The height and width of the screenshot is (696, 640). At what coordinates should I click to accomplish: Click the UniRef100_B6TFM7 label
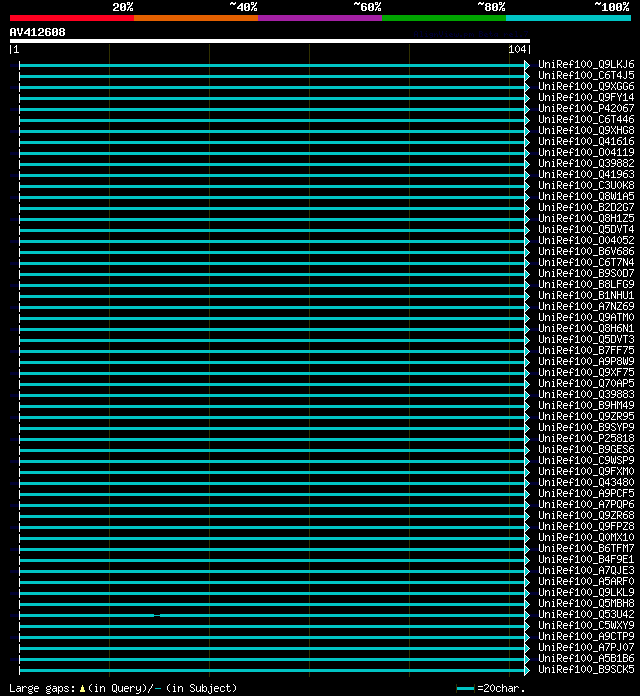586,549
